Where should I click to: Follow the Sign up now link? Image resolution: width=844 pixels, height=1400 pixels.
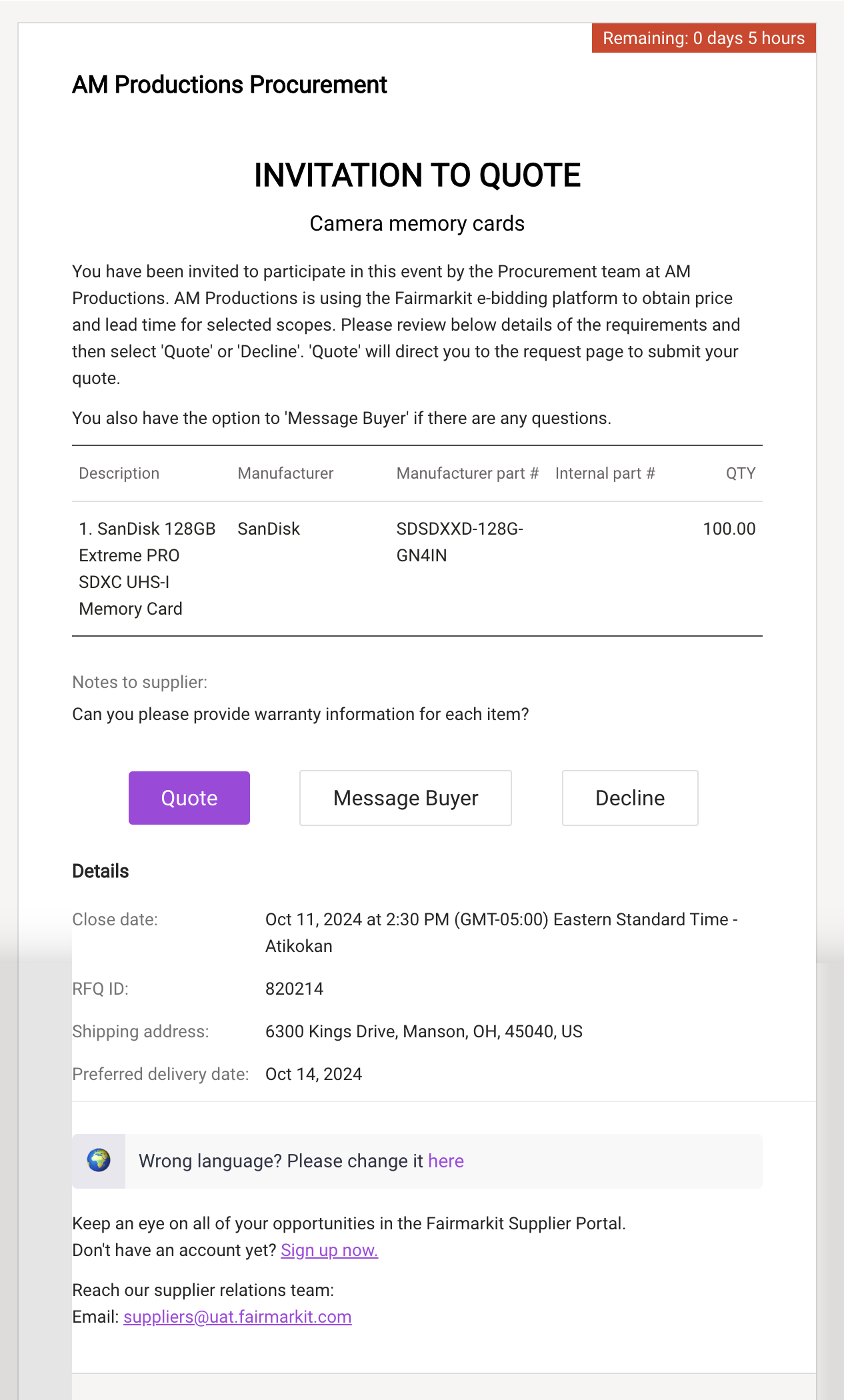pos(329,1250)
